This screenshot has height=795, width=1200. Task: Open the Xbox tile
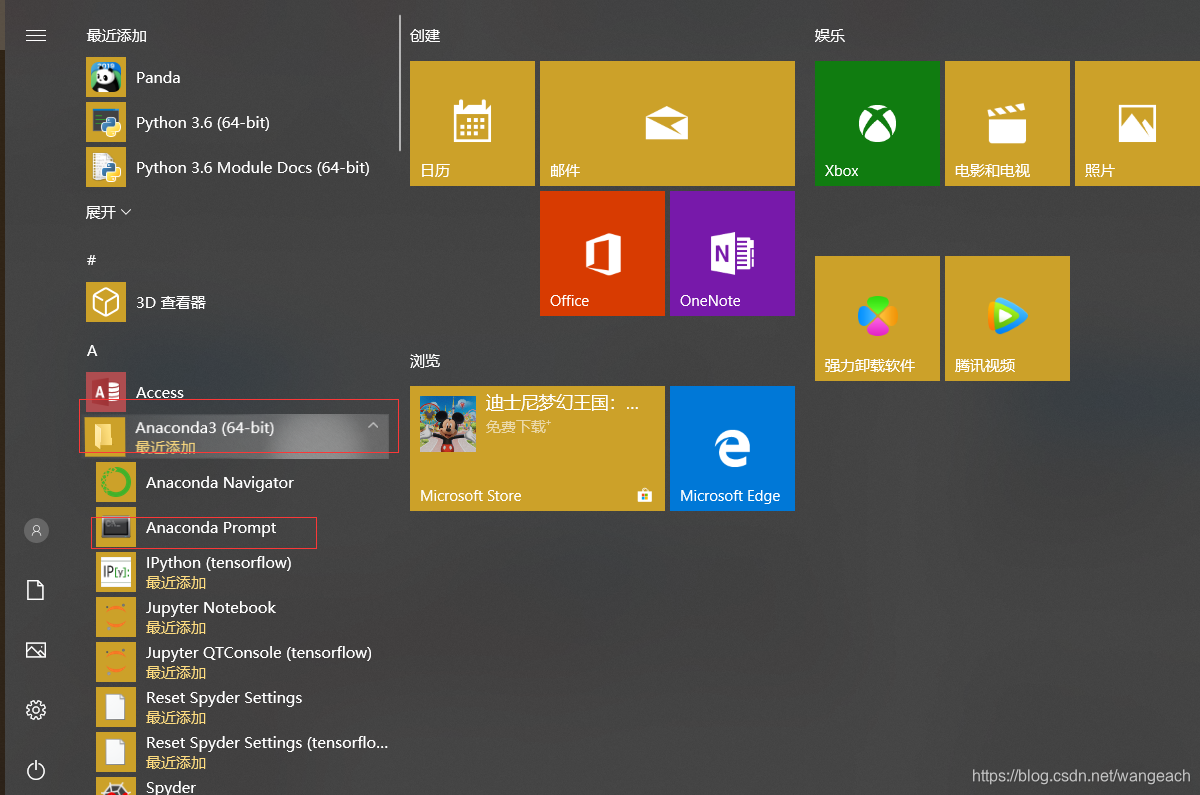tap(877, 123)
